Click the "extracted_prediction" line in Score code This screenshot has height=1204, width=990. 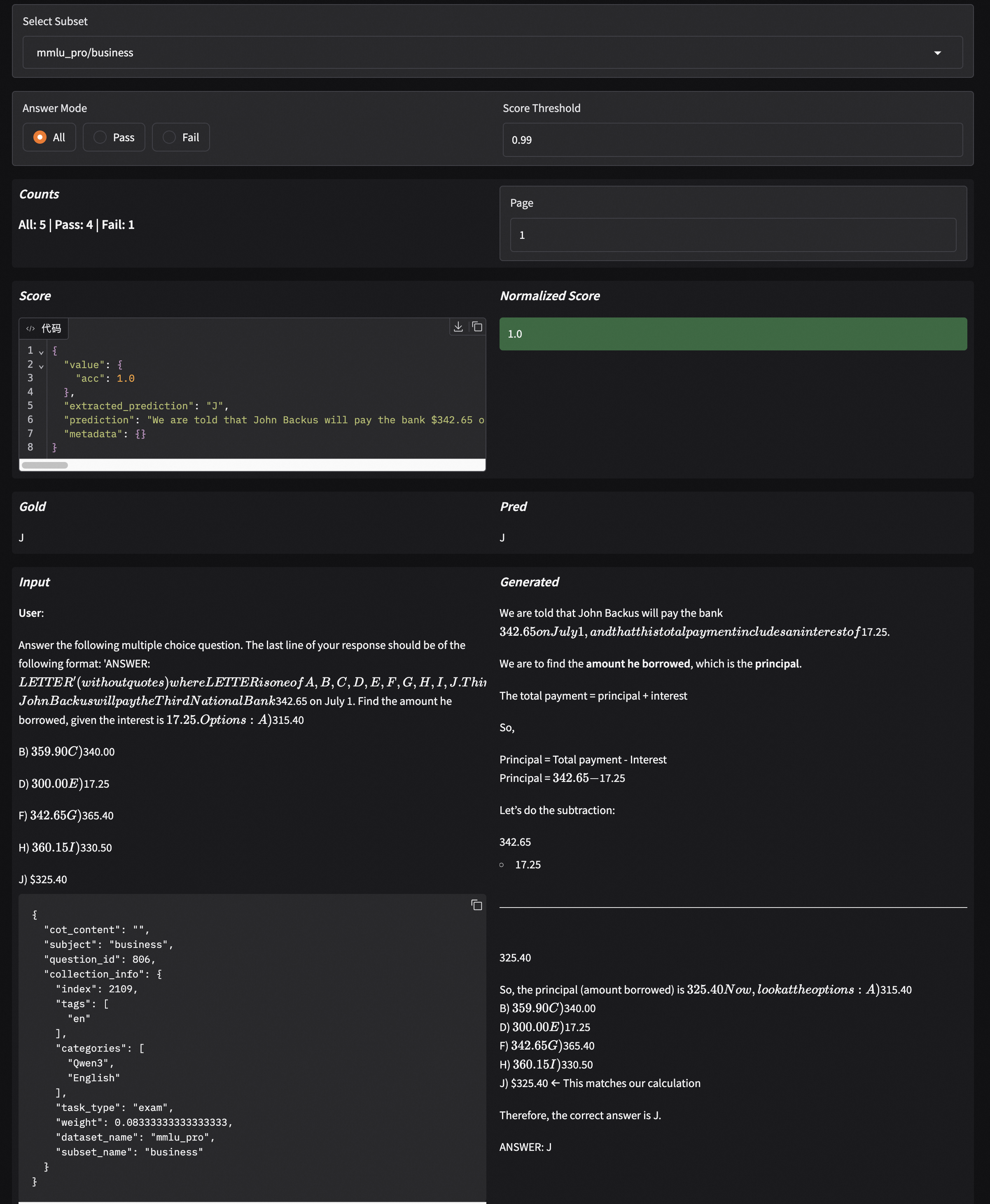point(145,406)
